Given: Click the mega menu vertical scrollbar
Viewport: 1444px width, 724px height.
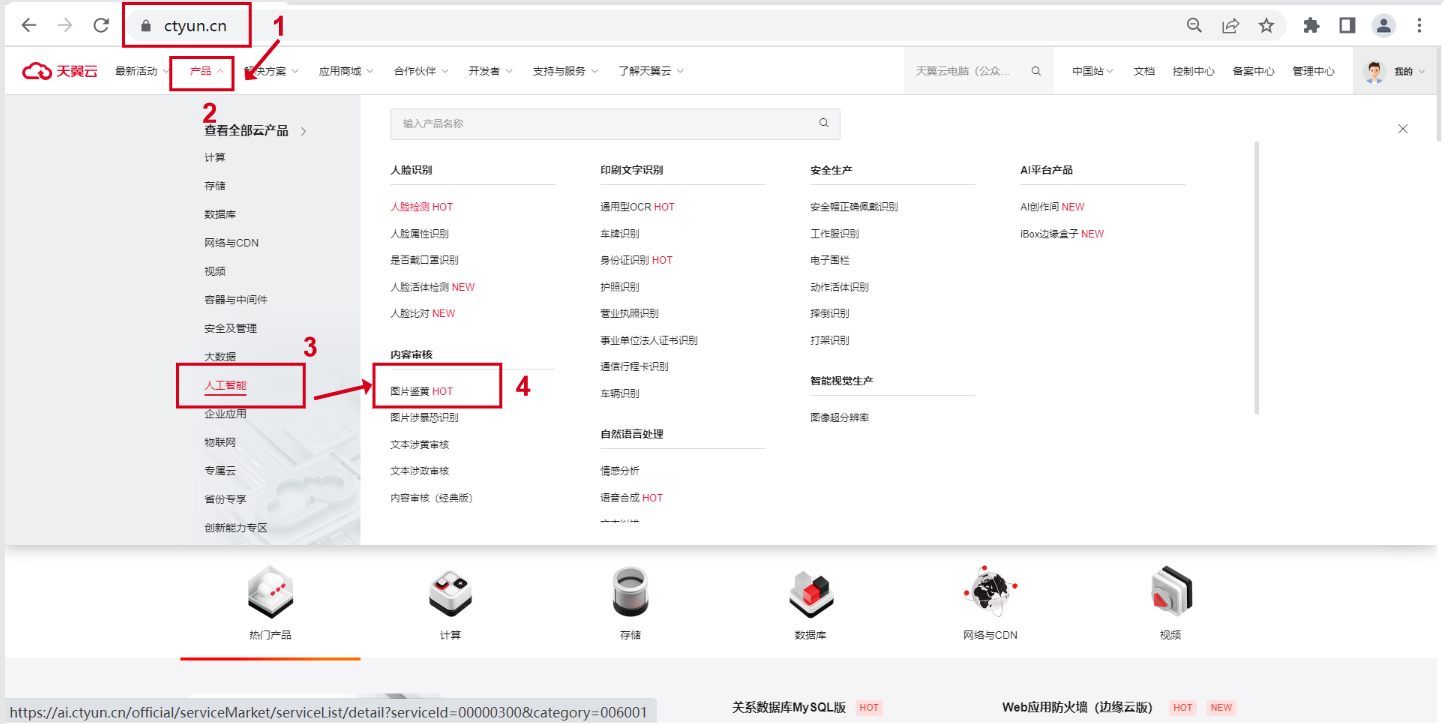Looking at the screenshot, I should coord(1257,277).
